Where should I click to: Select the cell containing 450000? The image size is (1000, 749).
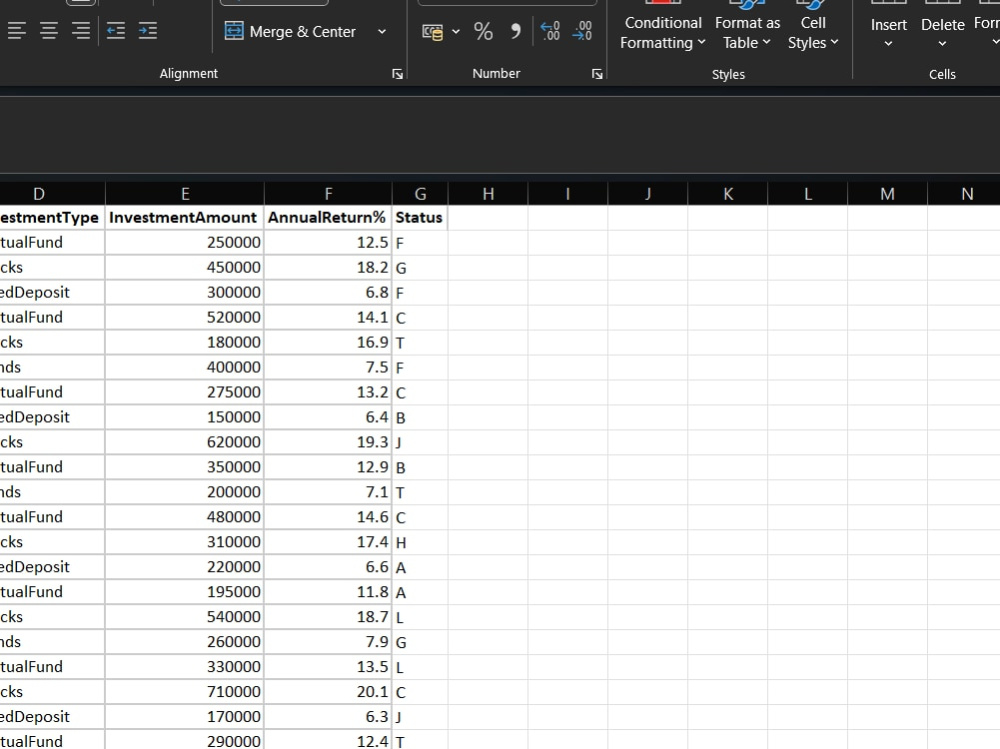185,267
